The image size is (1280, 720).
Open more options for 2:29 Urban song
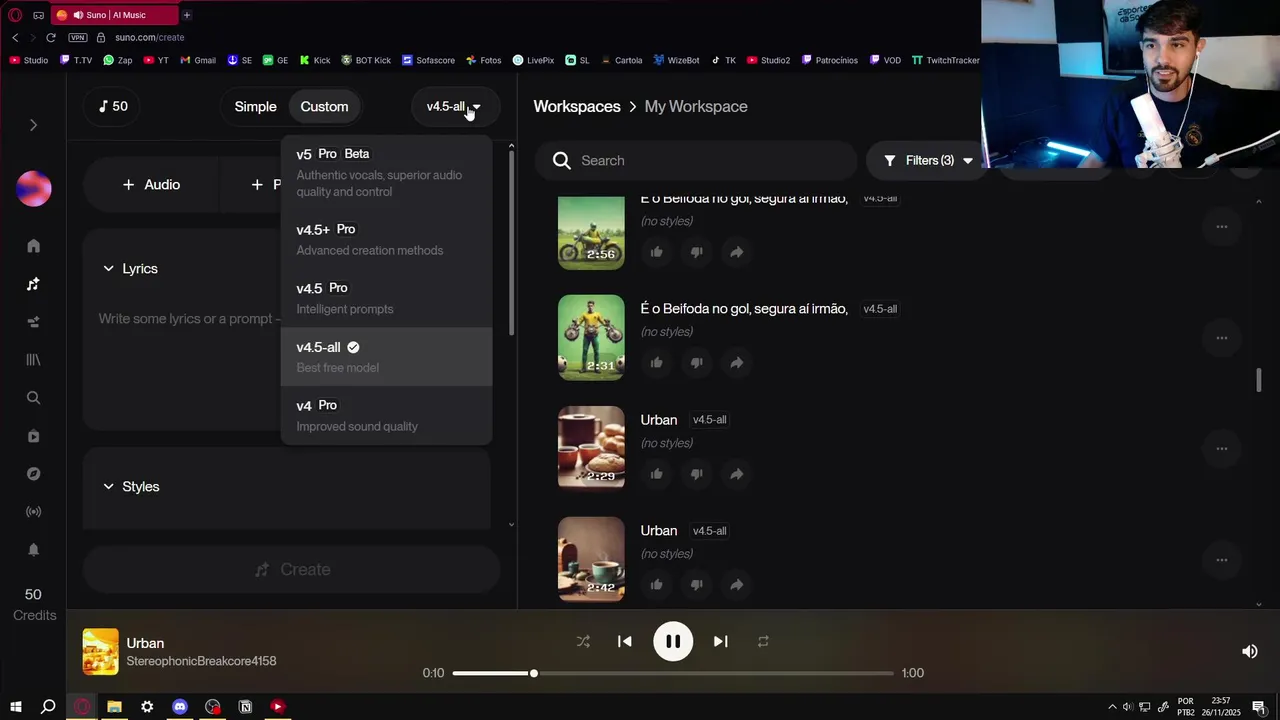[1221, 449]
